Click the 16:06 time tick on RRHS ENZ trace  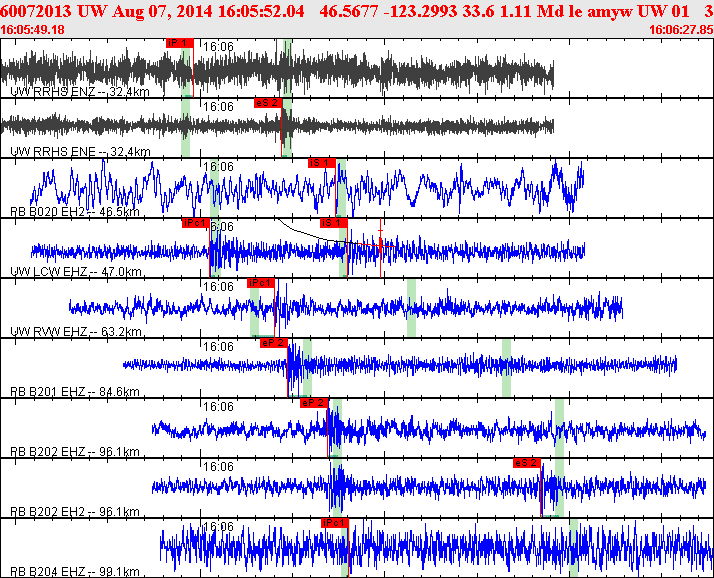218,47
